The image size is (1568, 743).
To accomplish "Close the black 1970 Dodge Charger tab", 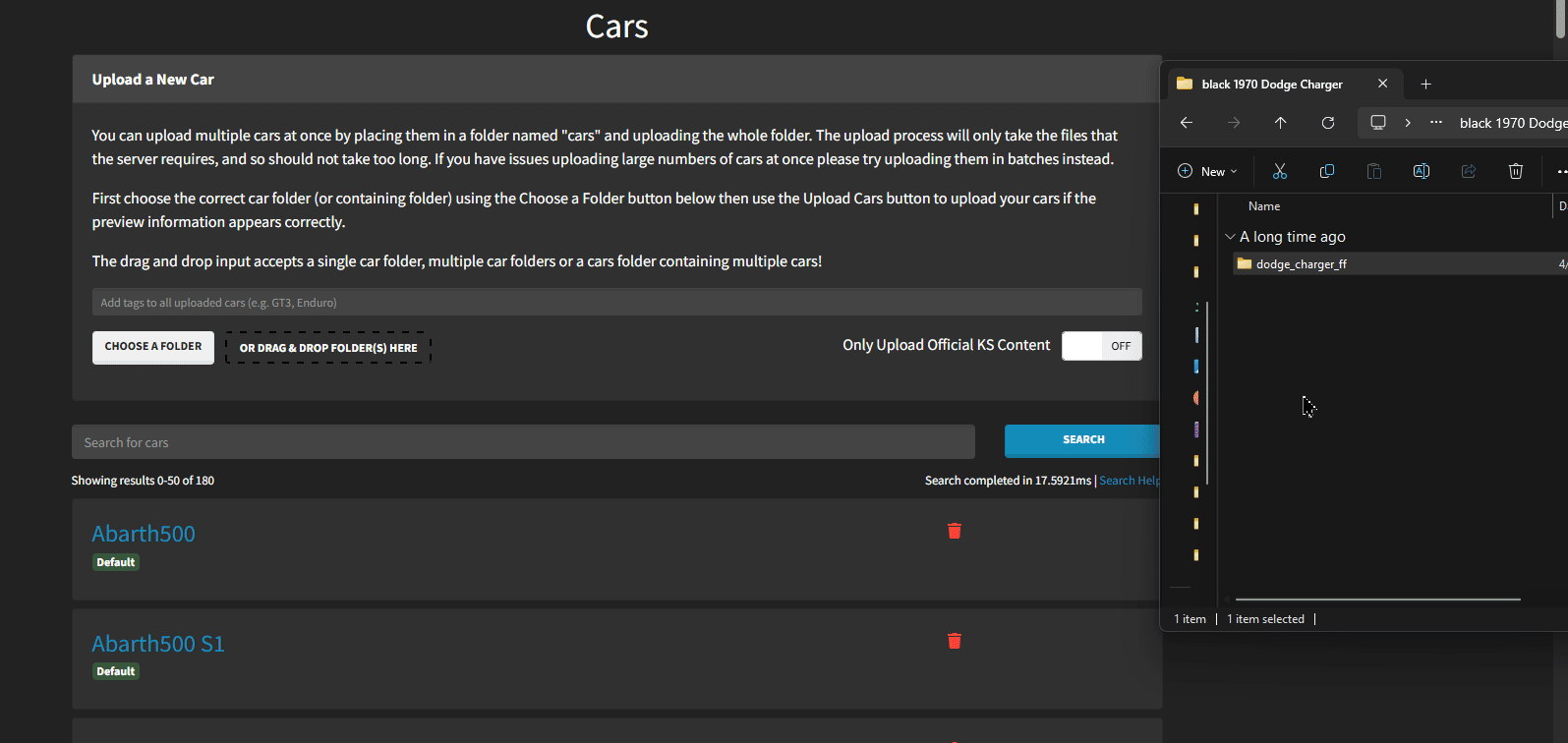I will pos(1382,84).
